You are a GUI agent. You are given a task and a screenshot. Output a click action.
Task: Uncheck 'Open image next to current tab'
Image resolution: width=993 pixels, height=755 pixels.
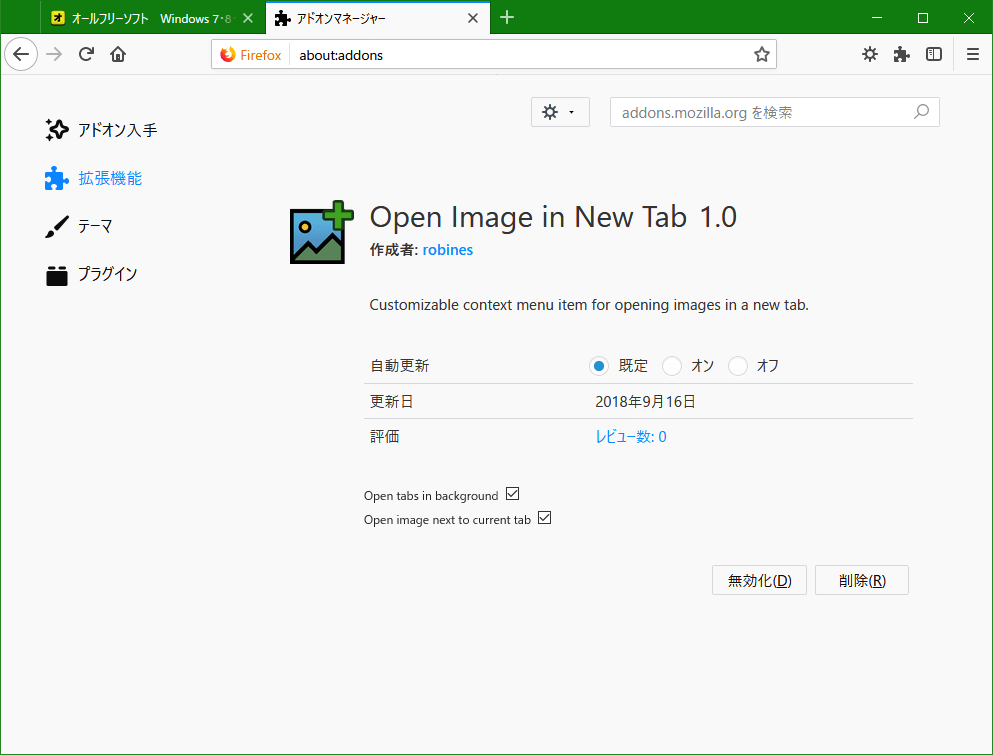(544, 517)
